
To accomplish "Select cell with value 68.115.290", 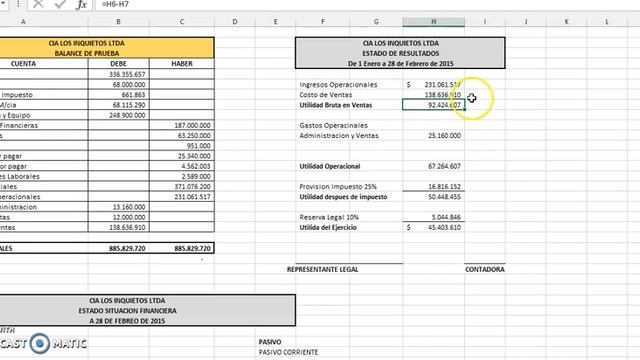I will [x=118, y=105].
